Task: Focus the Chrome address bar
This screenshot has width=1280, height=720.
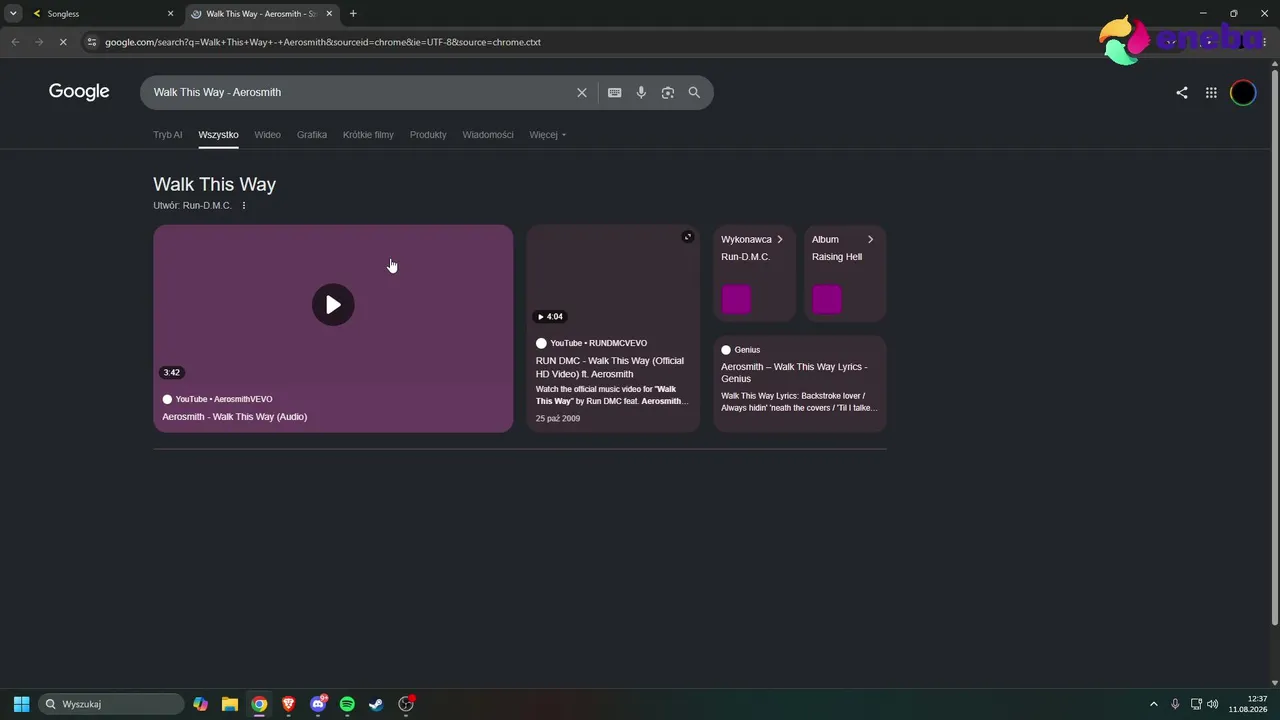Action: 580,42
